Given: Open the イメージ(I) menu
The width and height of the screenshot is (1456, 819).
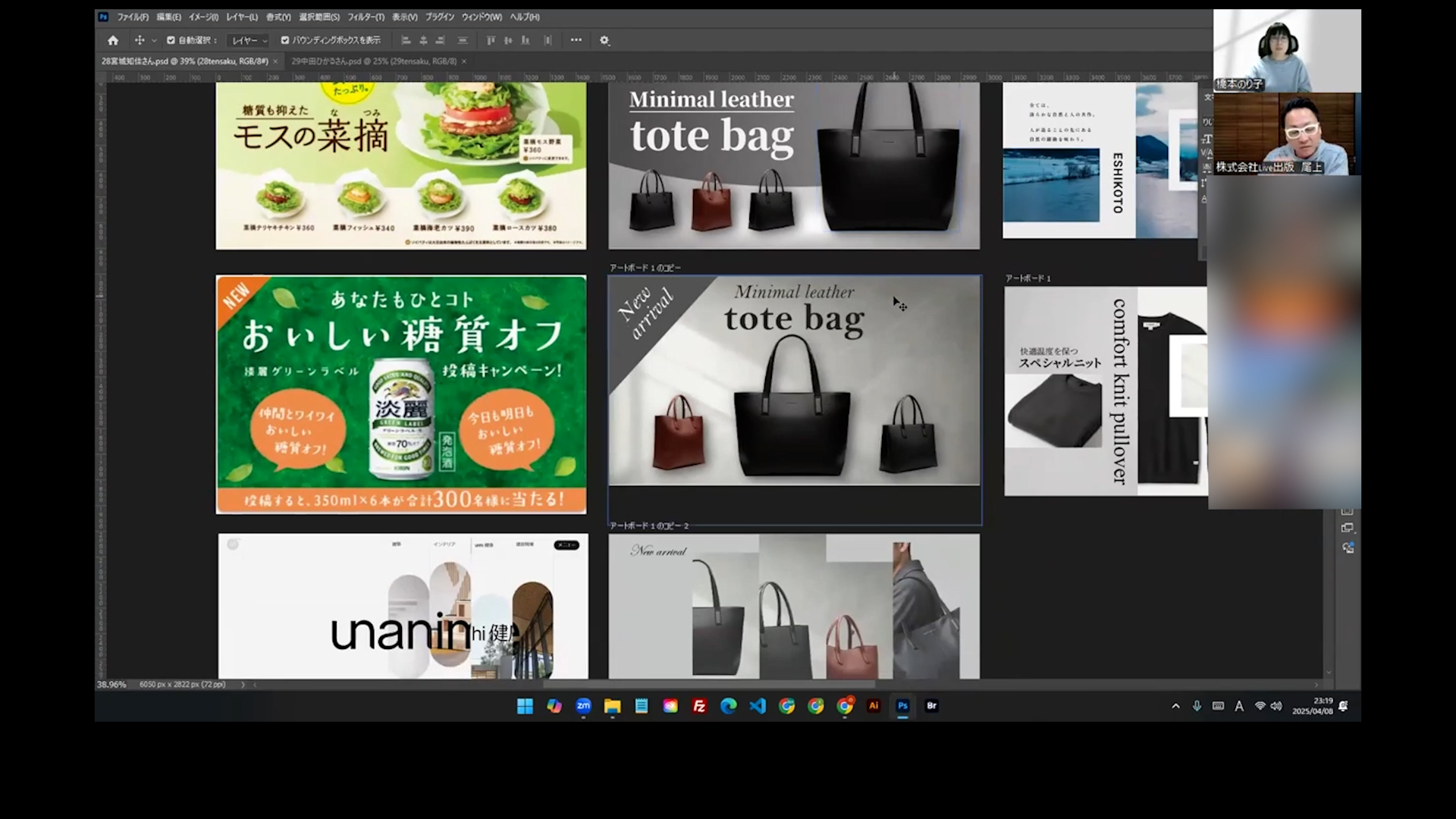Looking at the screenshot, I should (203, 17).
